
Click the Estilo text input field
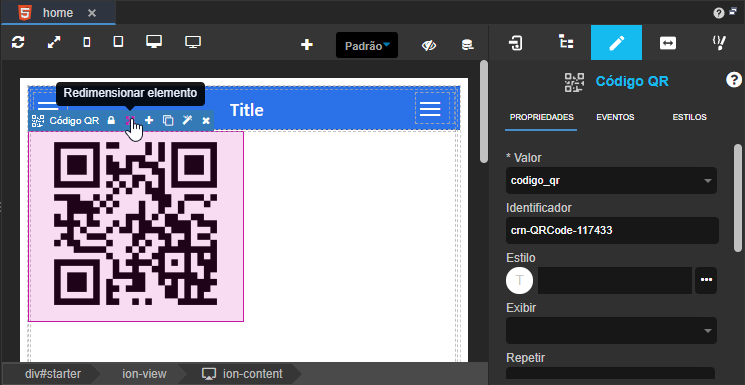(615, 280)
